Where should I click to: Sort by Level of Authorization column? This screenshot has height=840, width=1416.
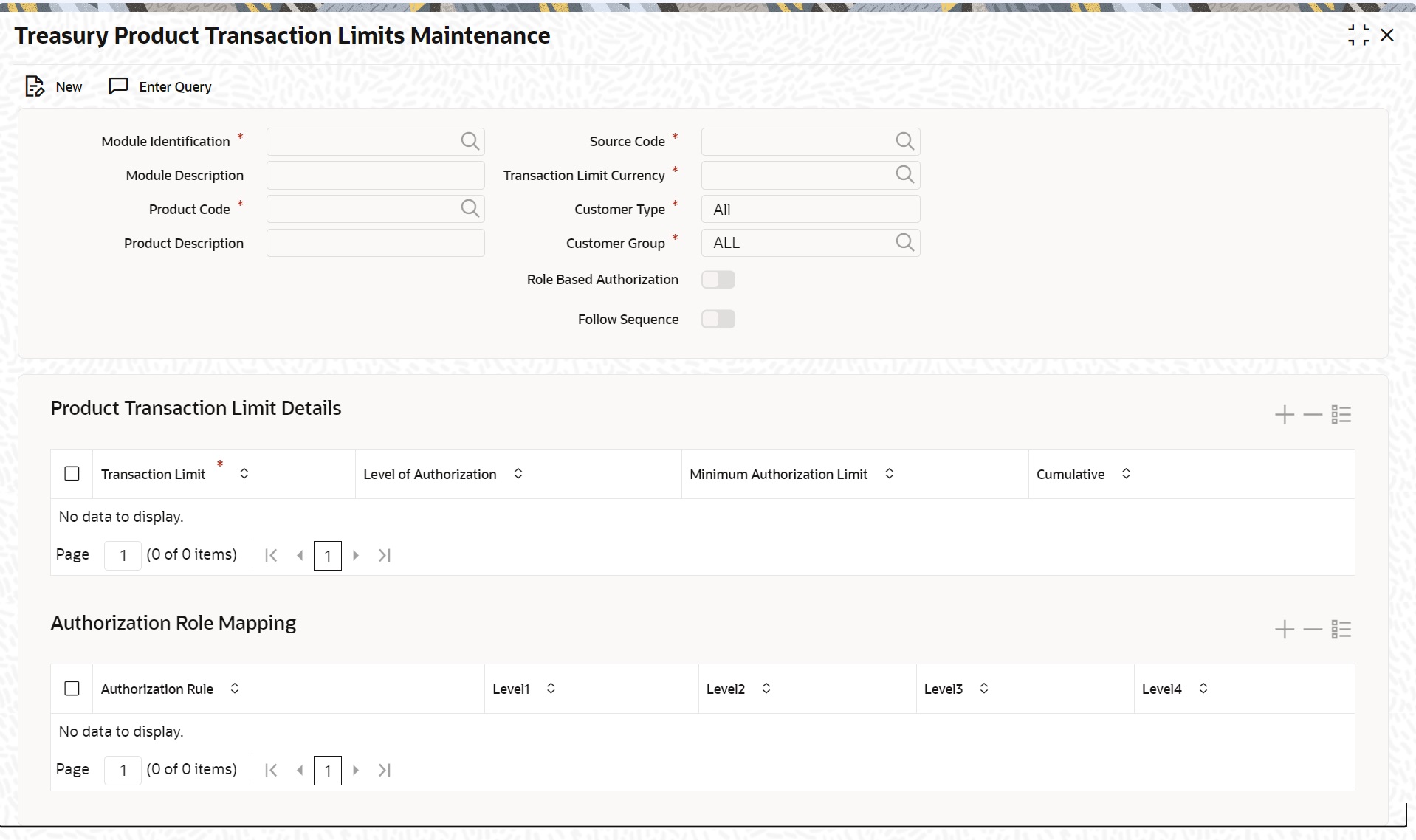point(519,474)
